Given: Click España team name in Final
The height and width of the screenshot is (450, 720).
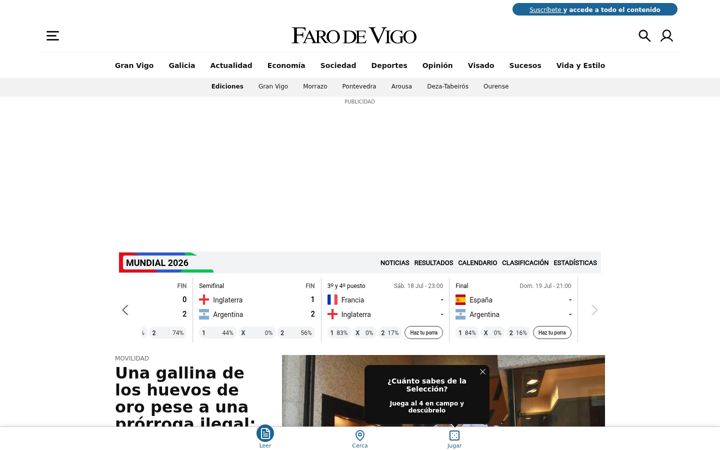Looking at the screenshot, I should [x=481, y=300].
